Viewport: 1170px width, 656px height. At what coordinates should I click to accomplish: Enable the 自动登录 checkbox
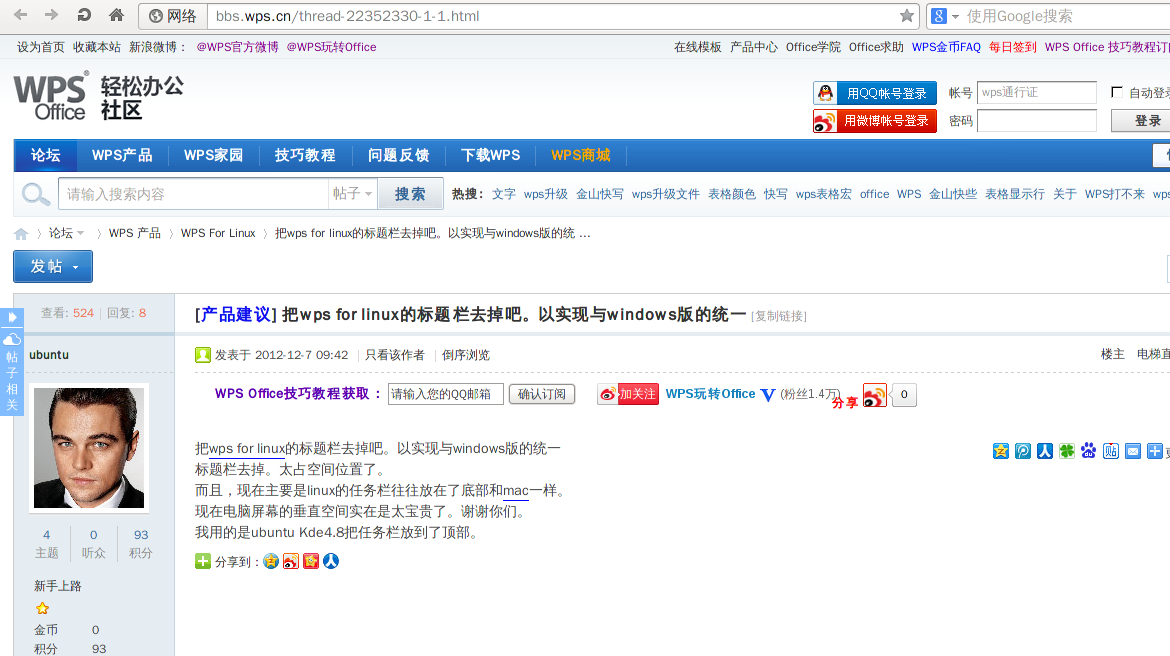coord(1117,93)
